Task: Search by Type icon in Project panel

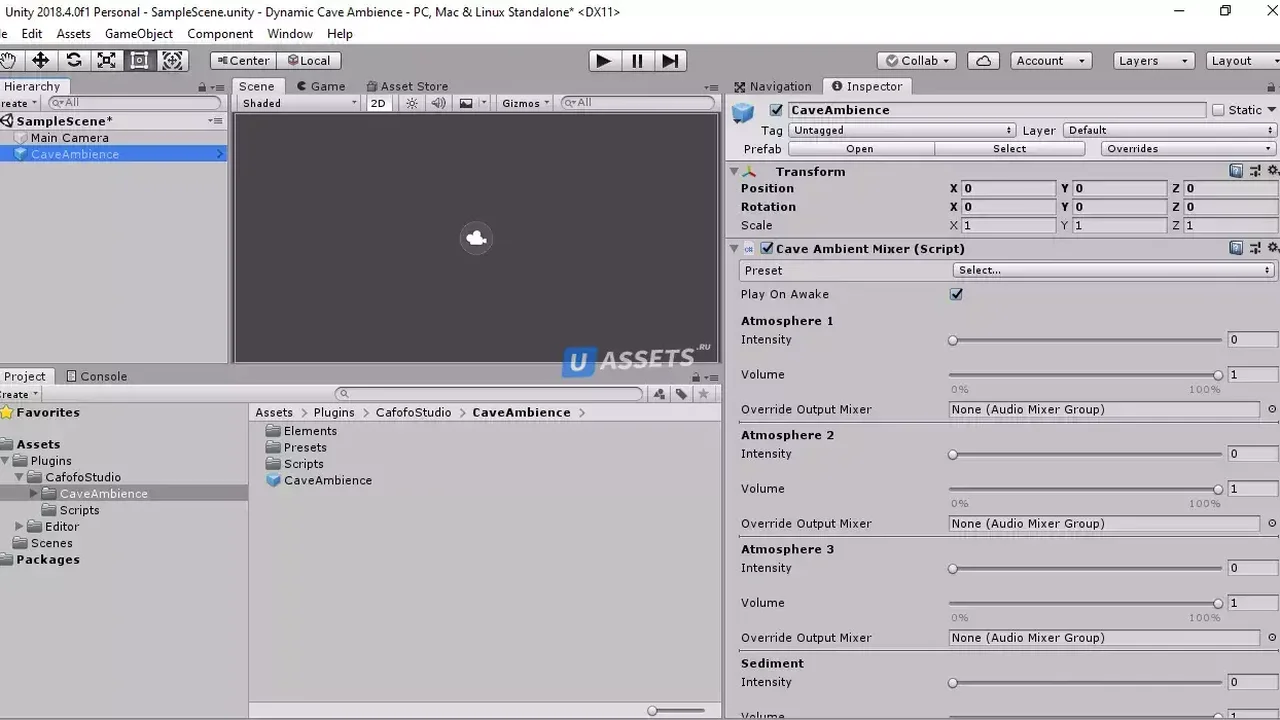Action: [660, 394]
